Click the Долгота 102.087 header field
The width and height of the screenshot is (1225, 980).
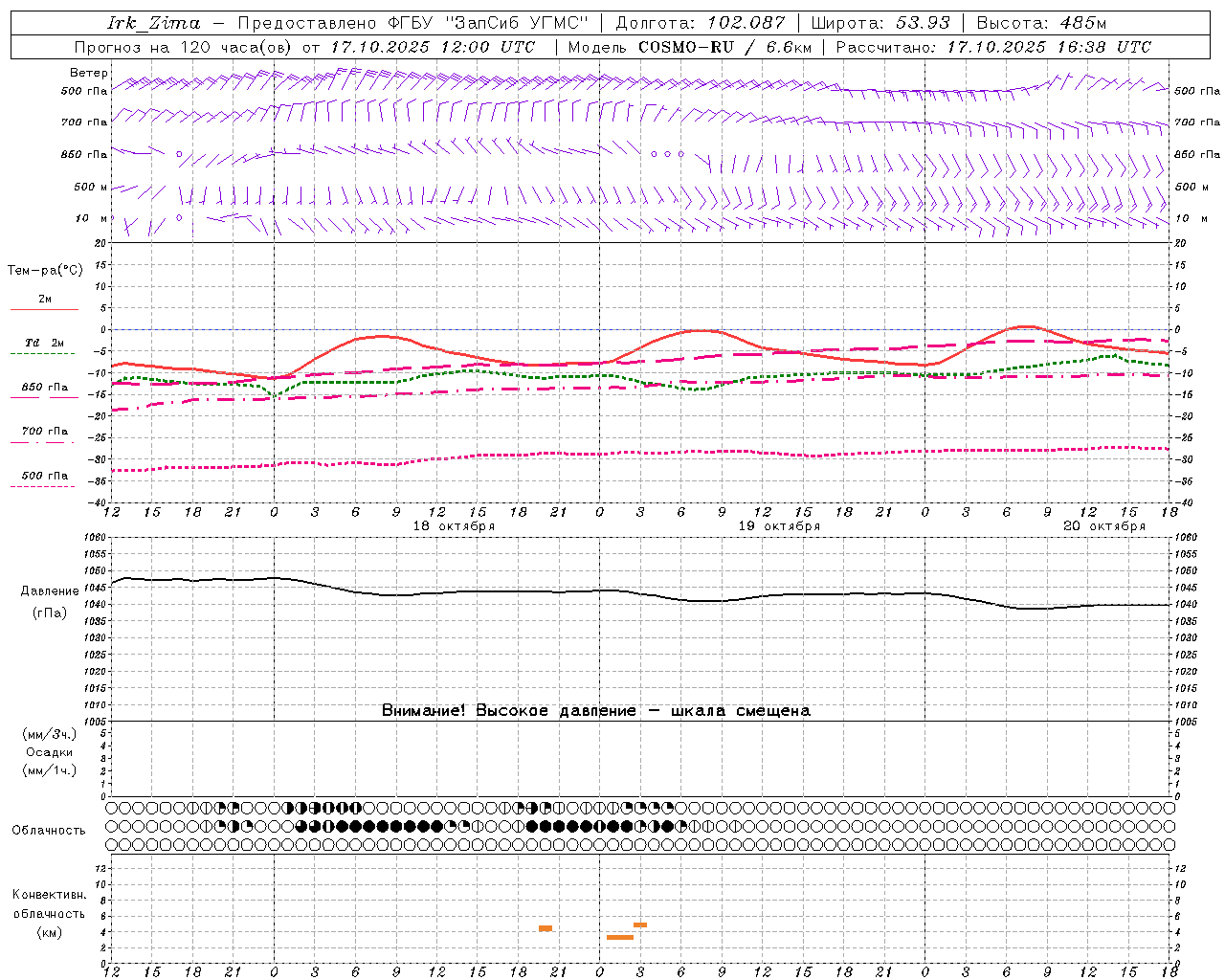(x=701, y=23)
